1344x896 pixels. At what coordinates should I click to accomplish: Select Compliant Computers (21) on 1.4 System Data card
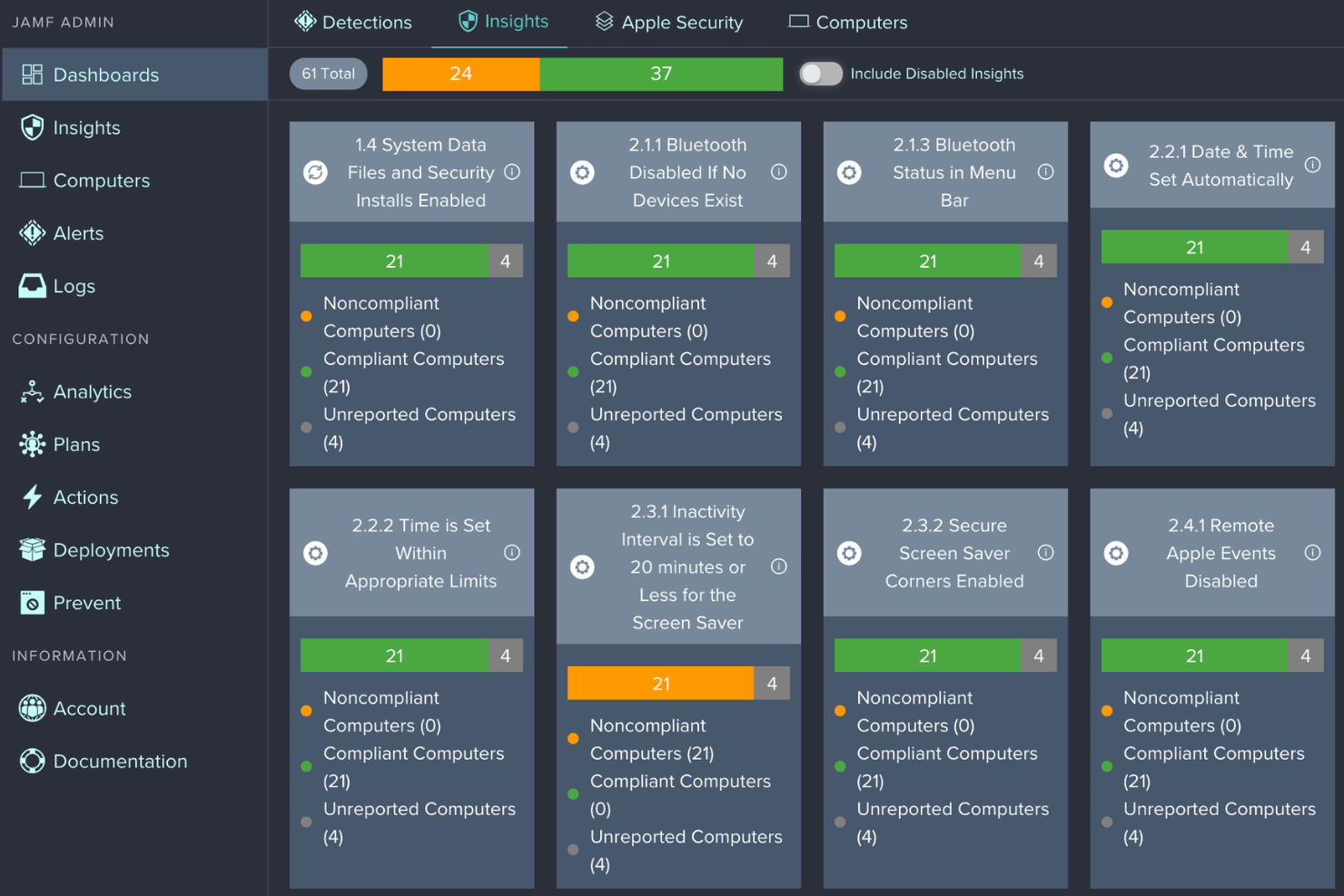point(413,373)
